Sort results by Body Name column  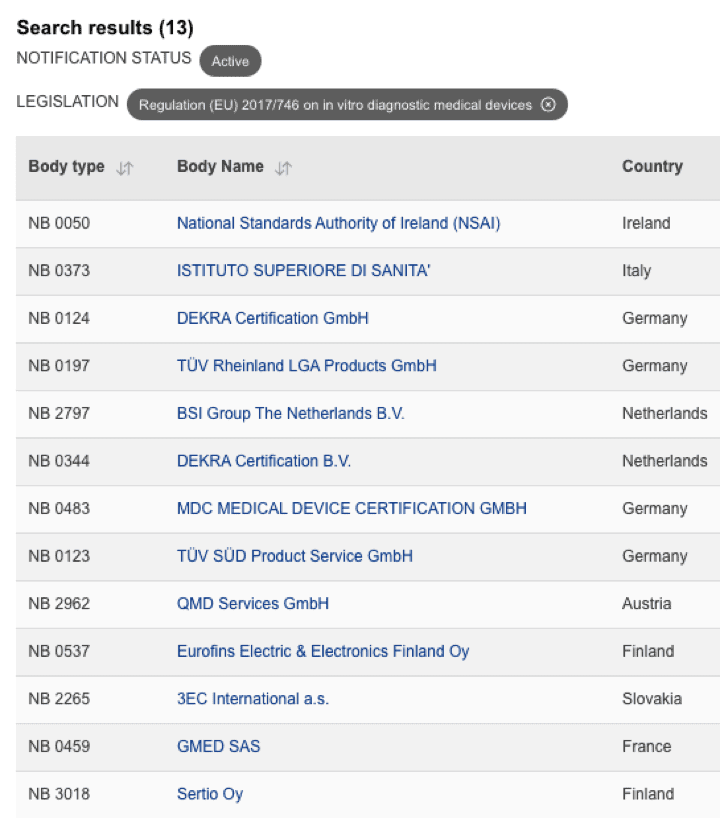(283, 168)
